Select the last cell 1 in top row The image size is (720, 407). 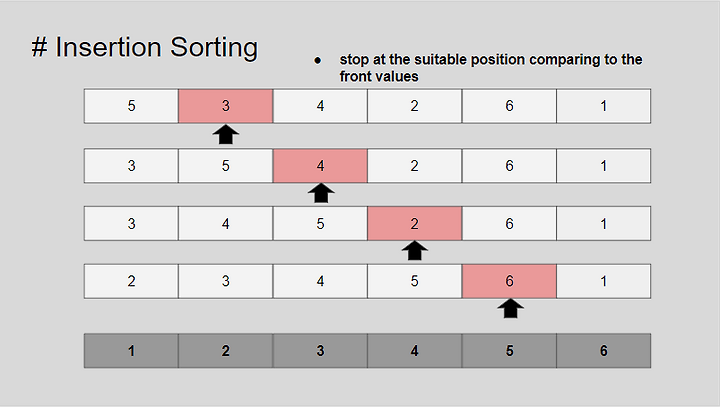click(x=603, y=106)
